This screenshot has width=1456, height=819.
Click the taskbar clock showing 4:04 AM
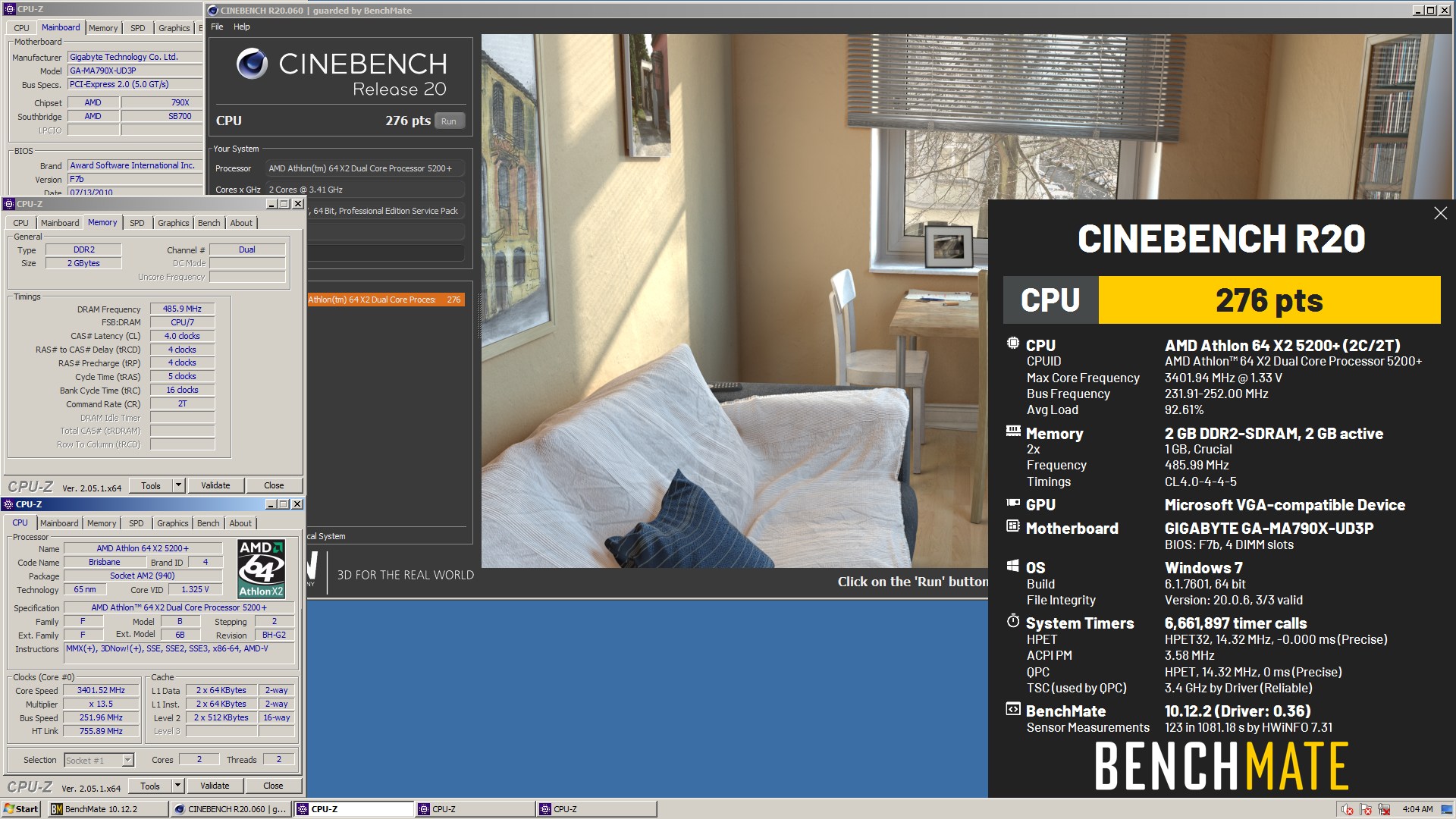coord(1417,809)
